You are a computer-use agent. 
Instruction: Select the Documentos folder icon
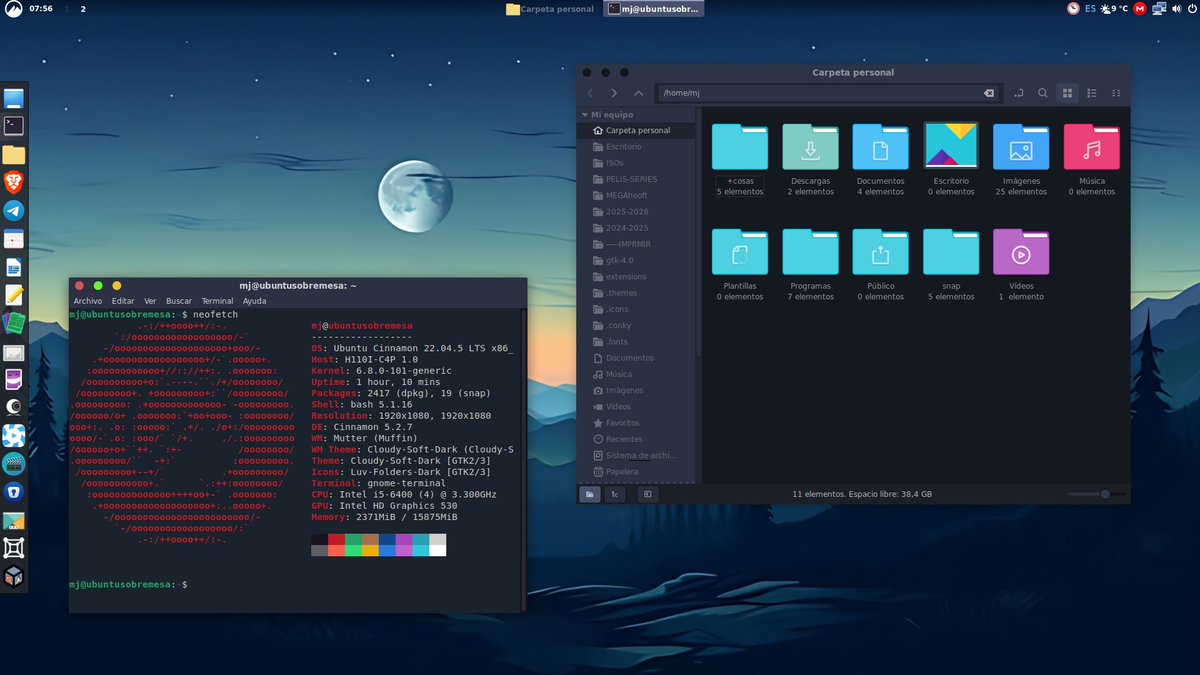pyautogui.click(x=880, y=147)
